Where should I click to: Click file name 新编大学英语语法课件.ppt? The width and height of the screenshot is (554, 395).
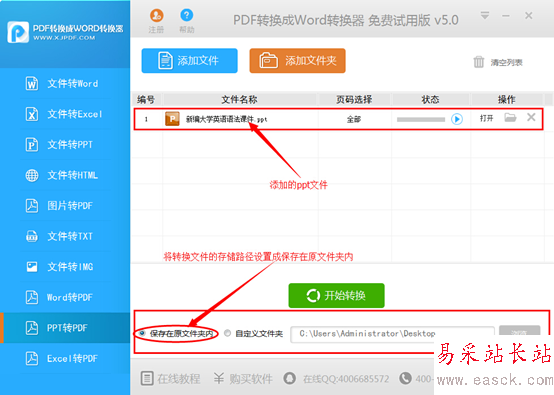(226, 119)
